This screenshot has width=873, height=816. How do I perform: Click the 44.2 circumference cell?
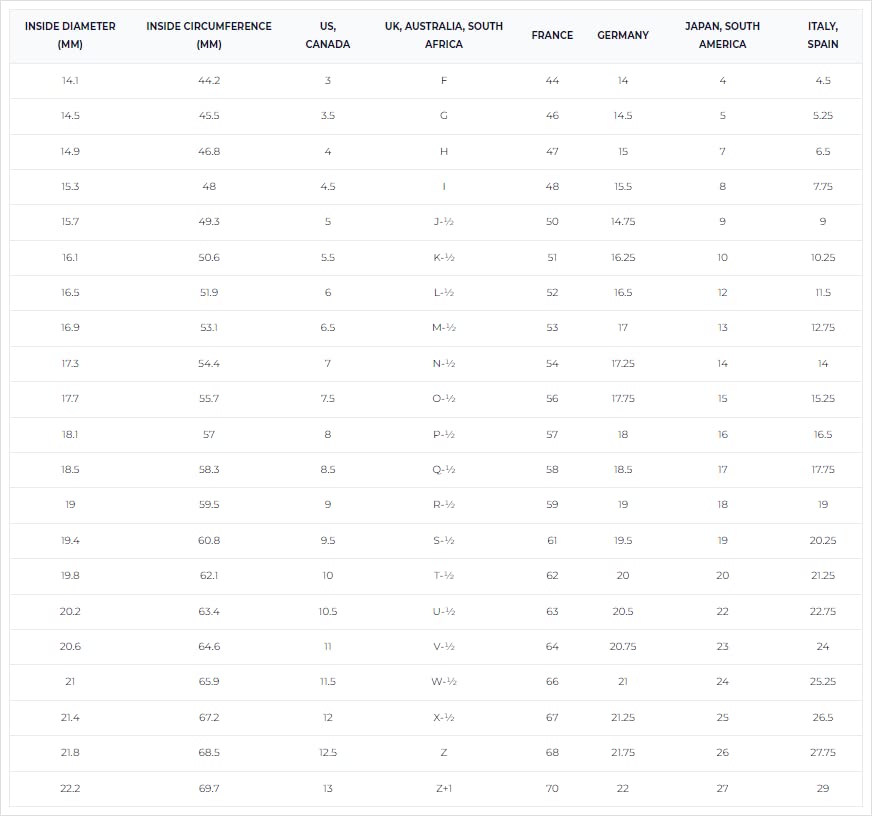[x=209, y=81]
